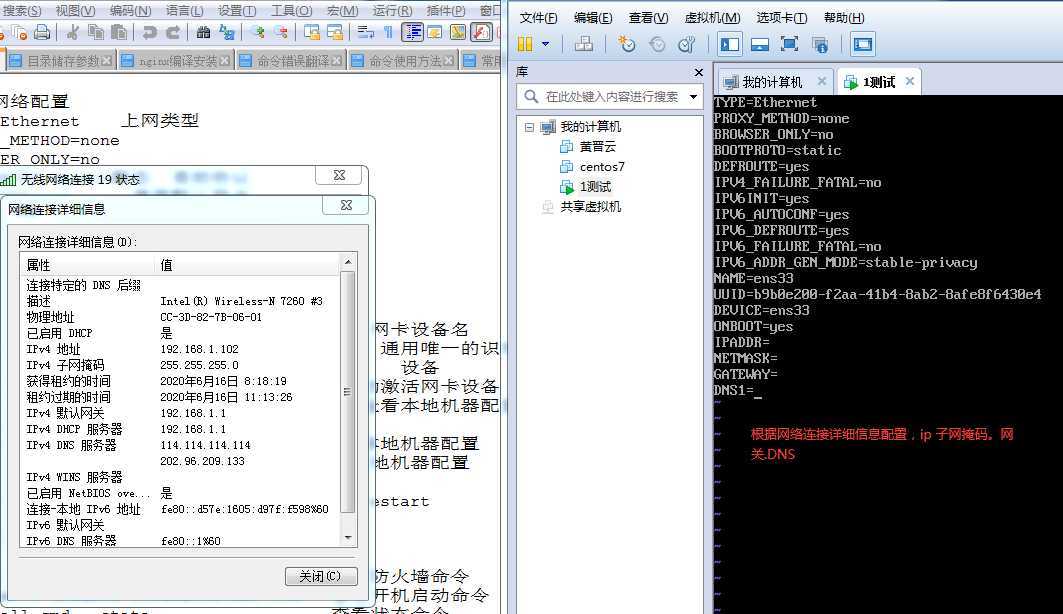Click the 关闭(C) button in details dialog
The width and height of the screenshot is (1063, 614).
(321, 576)
